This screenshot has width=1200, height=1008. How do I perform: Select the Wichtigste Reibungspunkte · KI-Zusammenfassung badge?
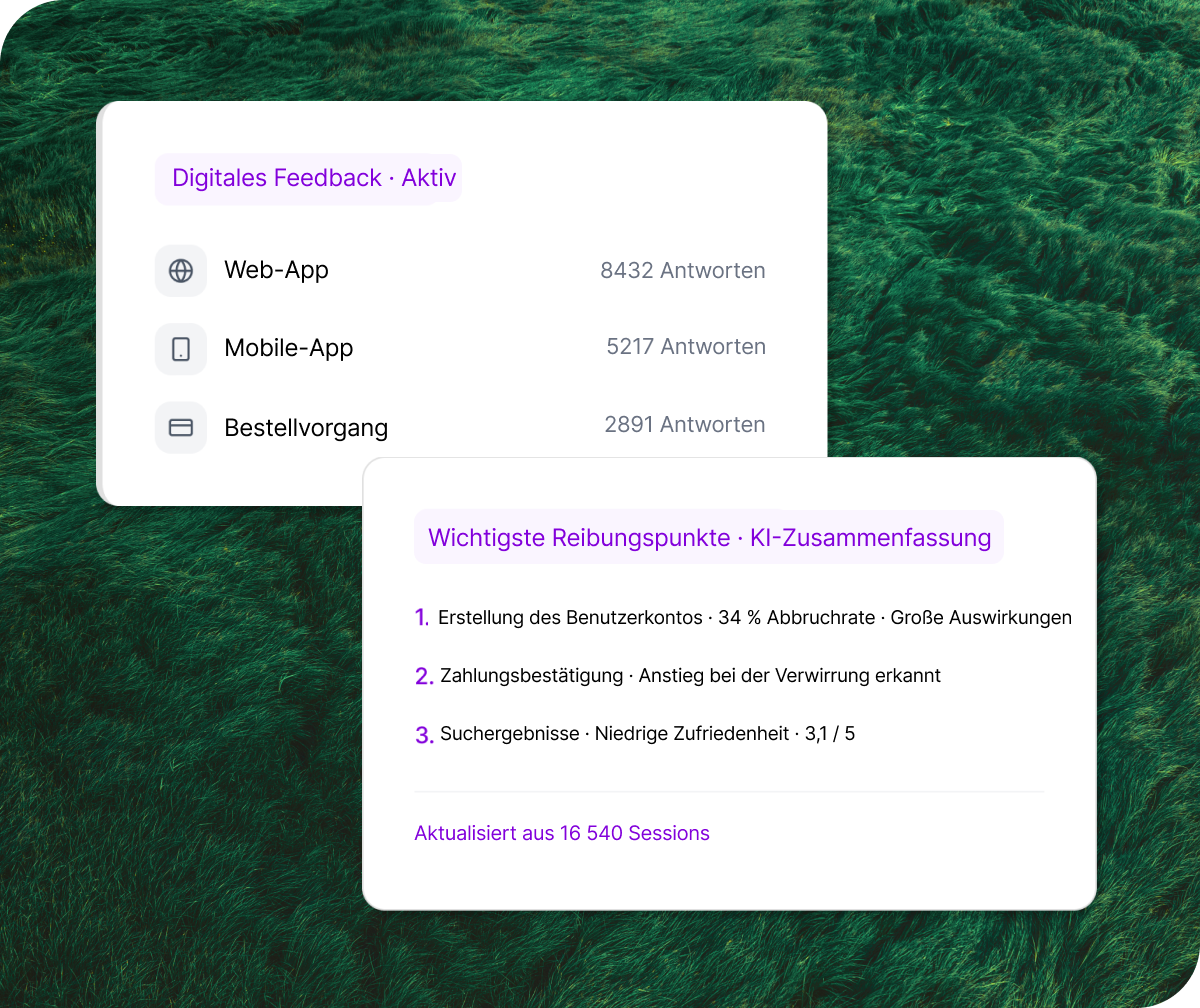[x=709, y=537]
